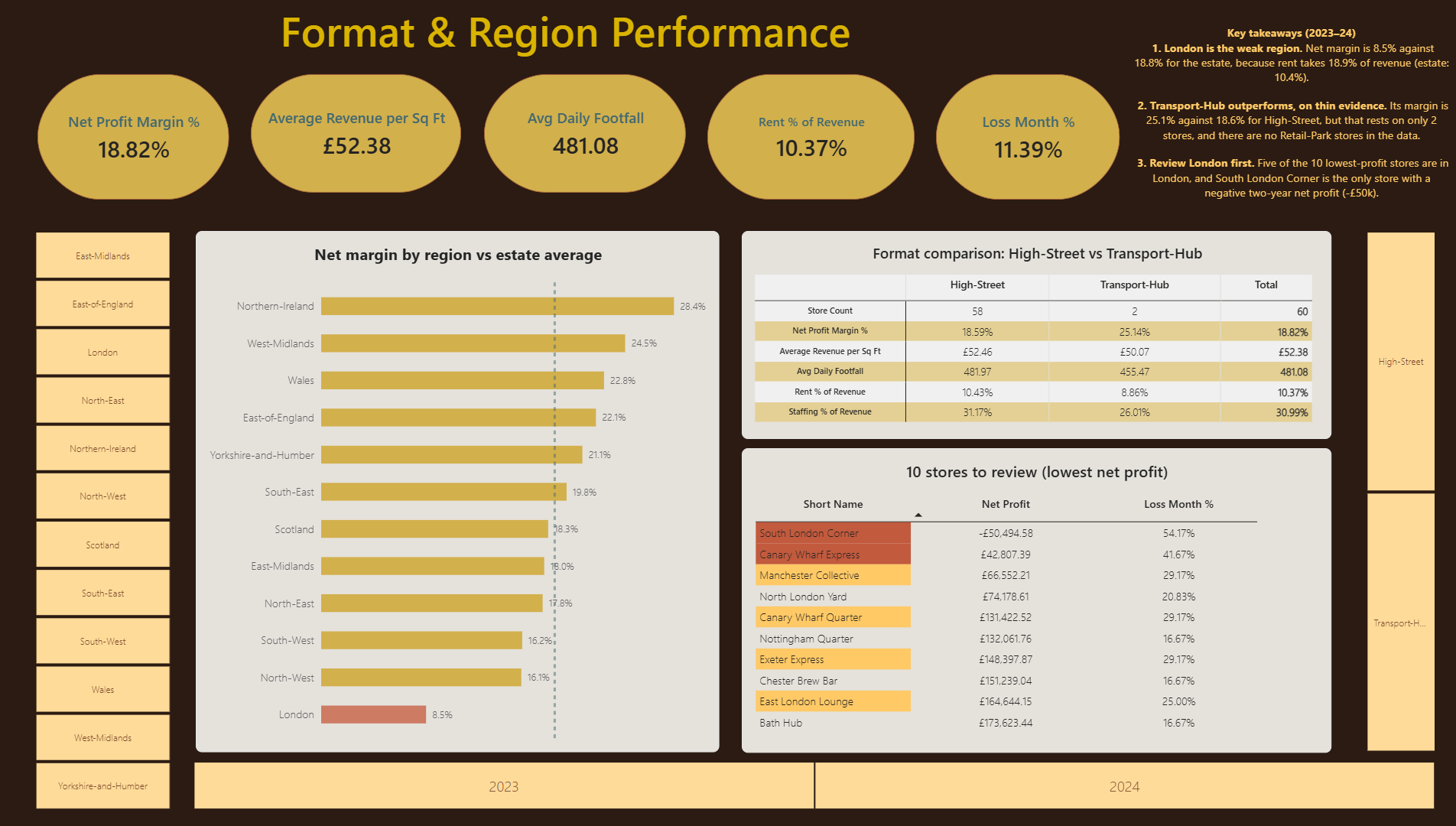Choose Yorkshire-and-Humber slicer tile
The image size is (1456, 826).
(x=102, y=785)
